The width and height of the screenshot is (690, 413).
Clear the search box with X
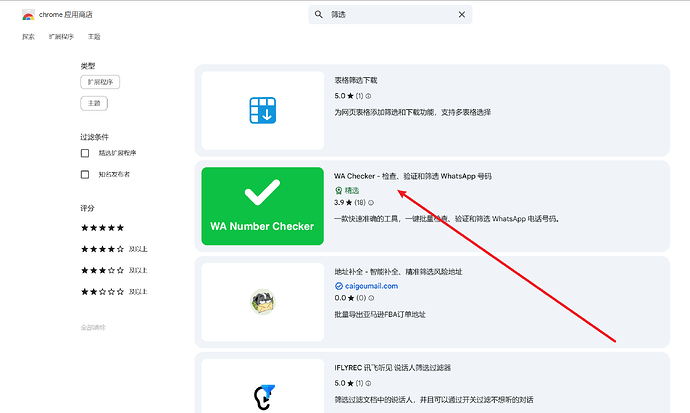pos(462,15)
